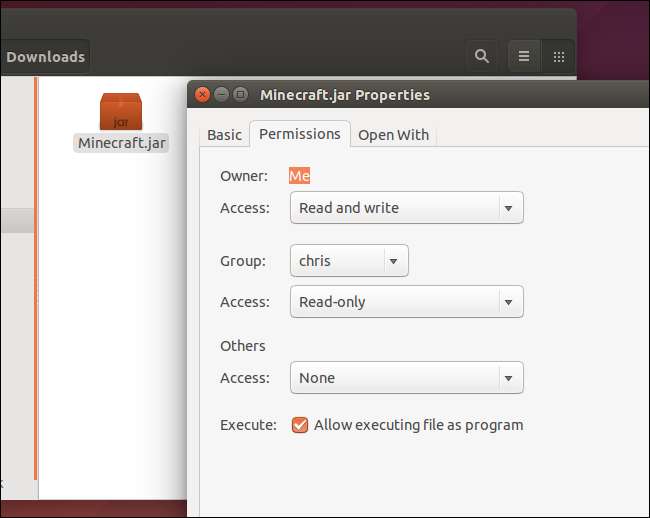Select the Permissions tab

click(300, 134)
